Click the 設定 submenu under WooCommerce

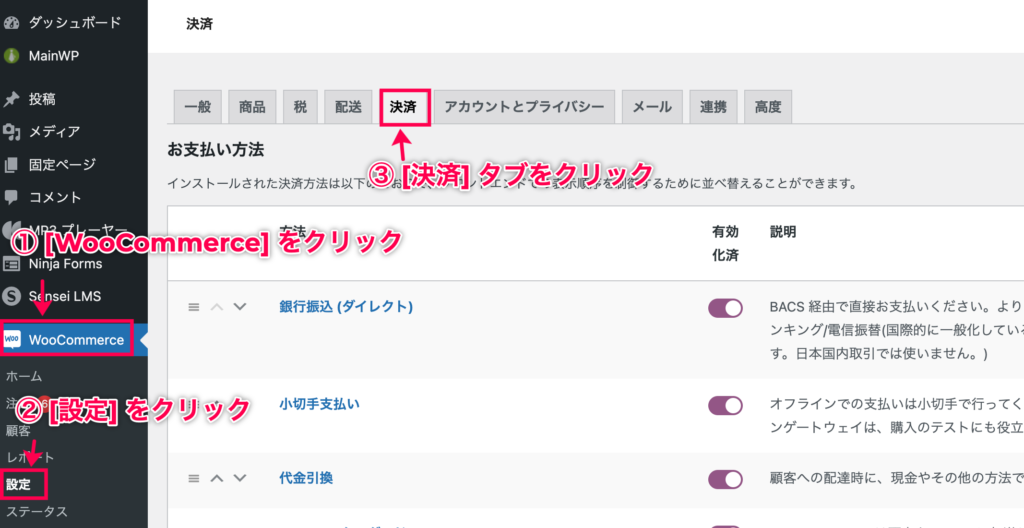pos(18,484)
